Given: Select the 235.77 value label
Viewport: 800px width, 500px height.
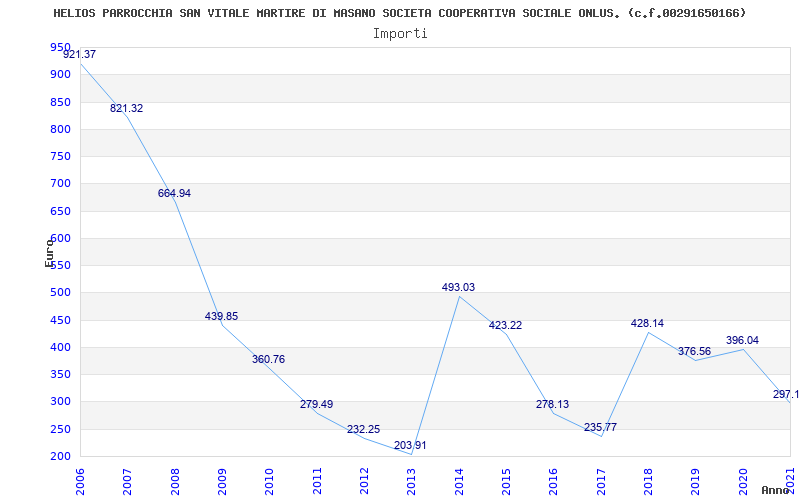Looking at the screenshot, I should pos(601,427).
